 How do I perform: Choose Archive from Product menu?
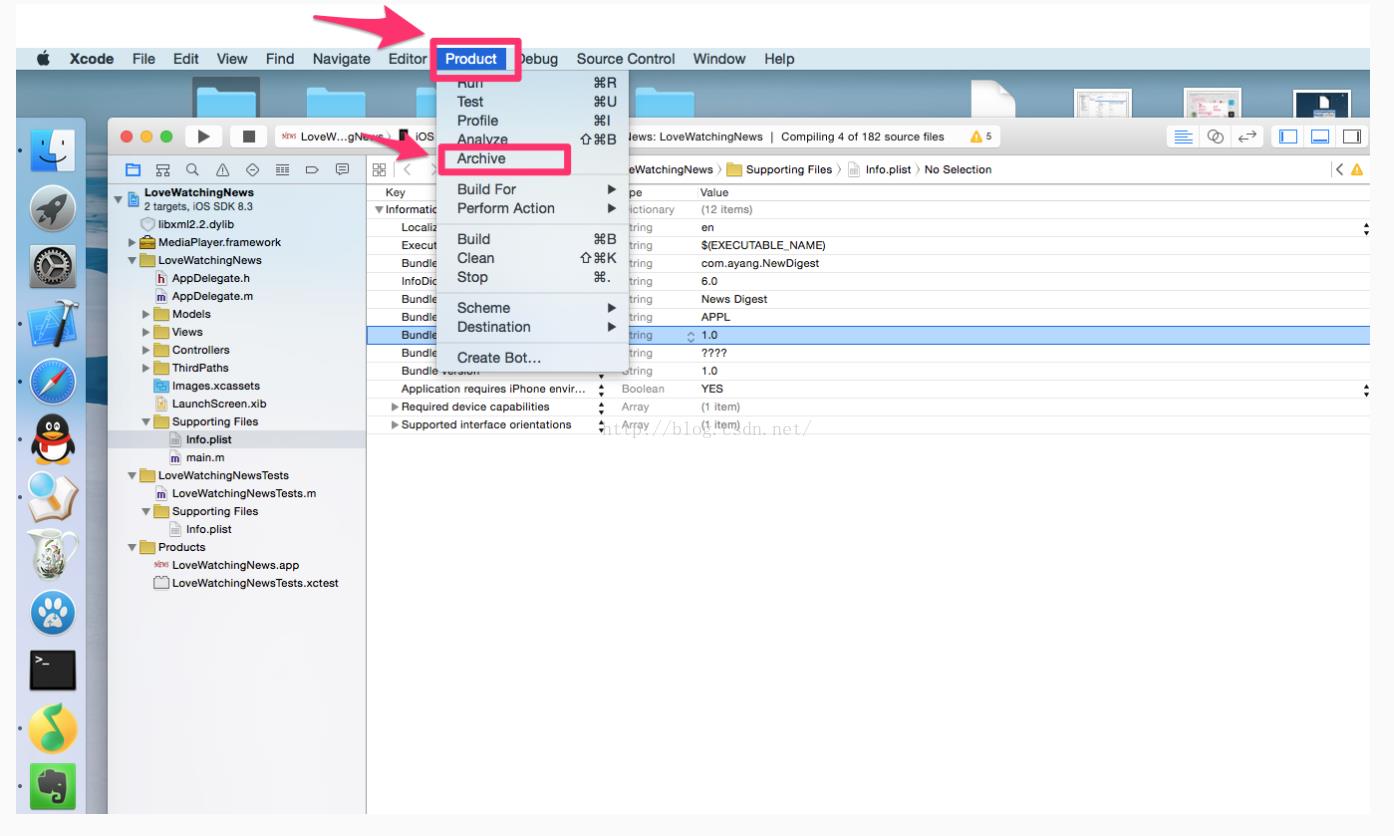pos(533,158)
